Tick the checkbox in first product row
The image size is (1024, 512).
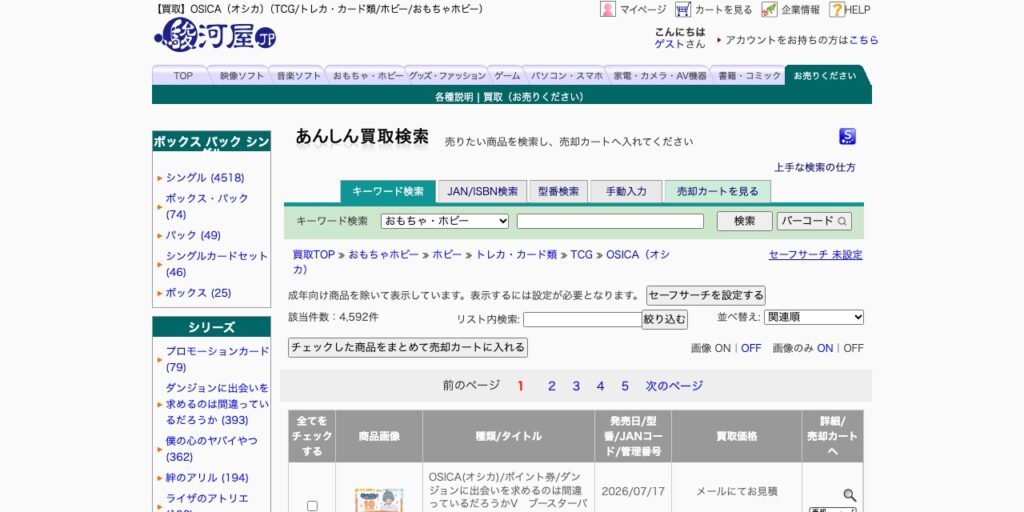(312, 505)
